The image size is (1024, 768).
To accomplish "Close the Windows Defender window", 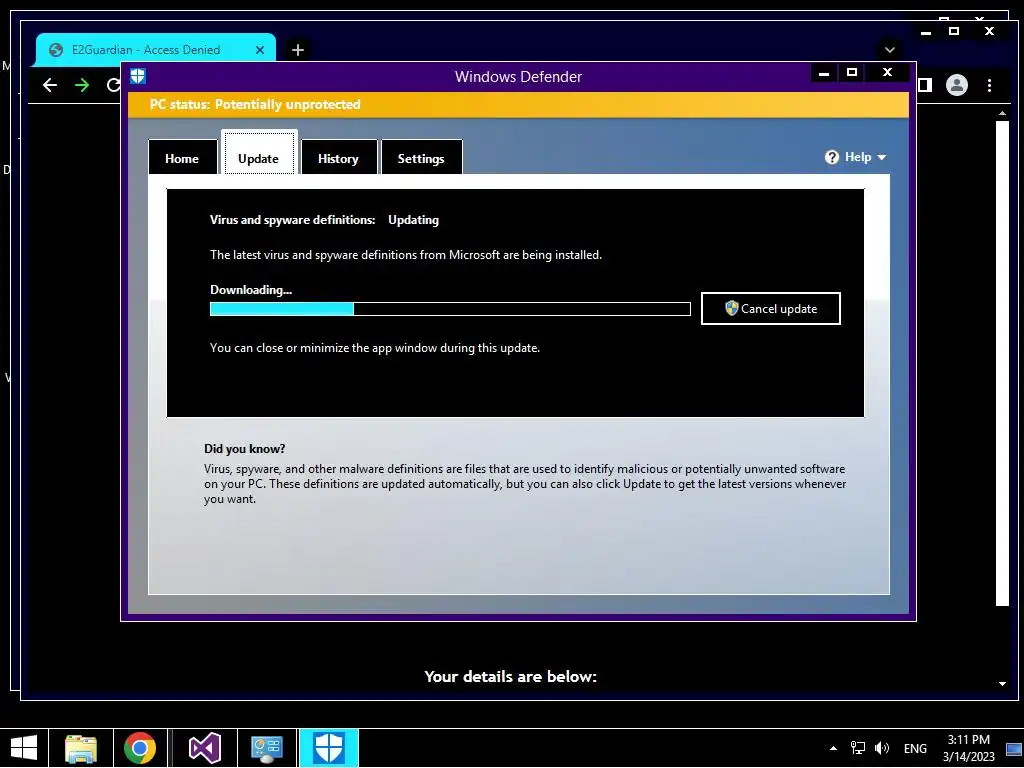I will pos(887,72).
